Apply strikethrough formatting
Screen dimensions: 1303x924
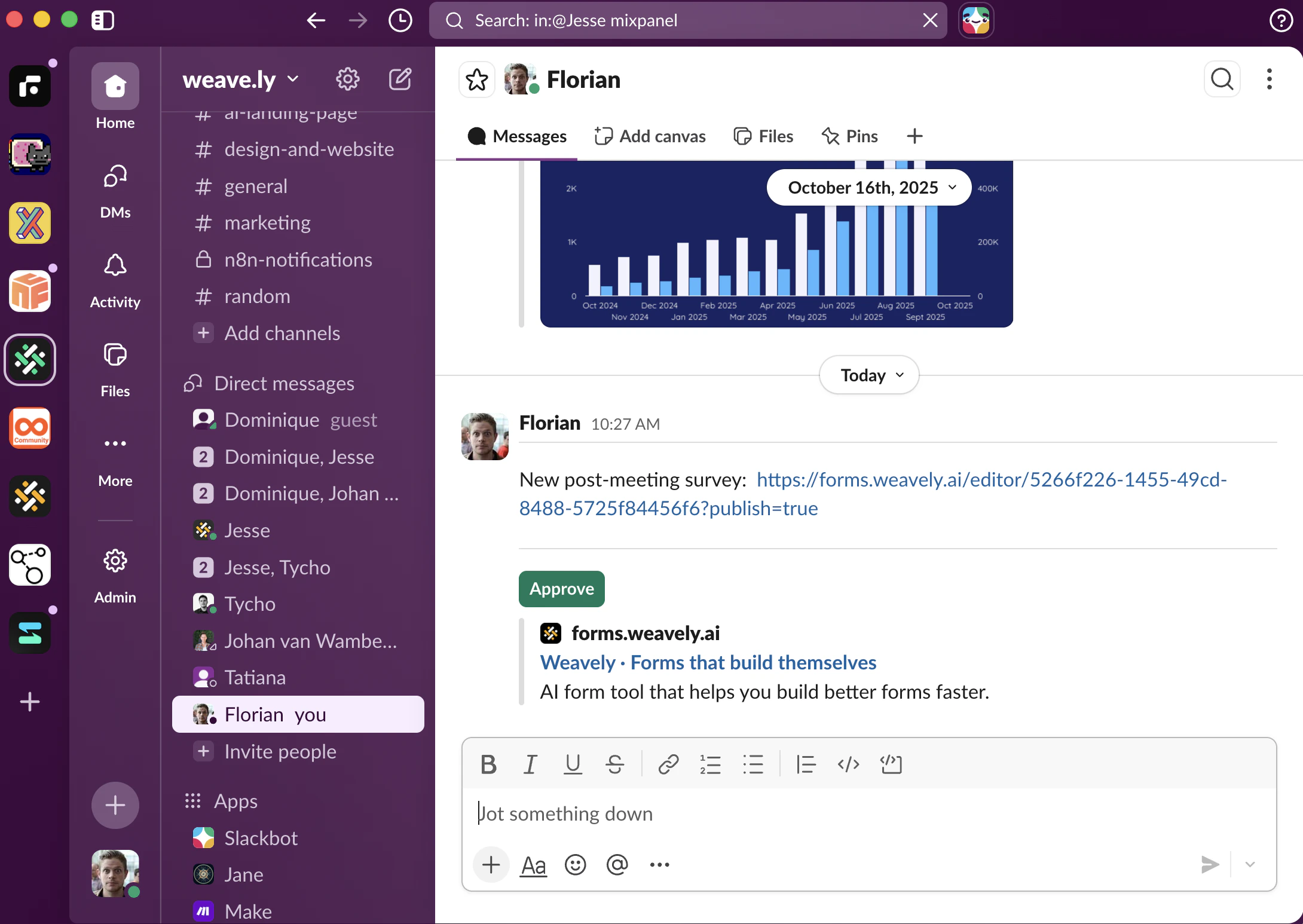coord(614,764)
